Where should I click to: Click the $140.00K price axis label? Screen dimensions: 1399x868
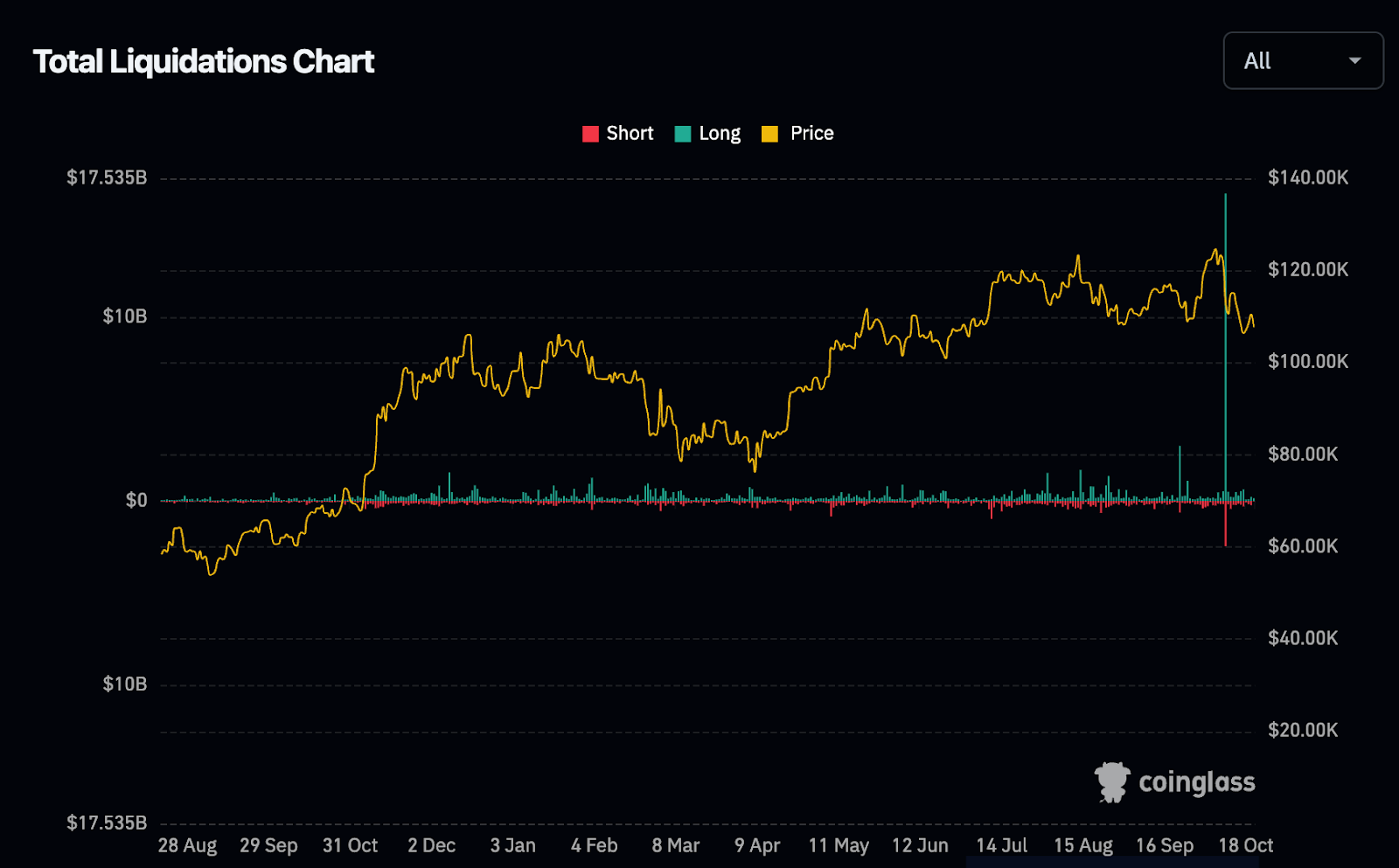point(1307,178)
